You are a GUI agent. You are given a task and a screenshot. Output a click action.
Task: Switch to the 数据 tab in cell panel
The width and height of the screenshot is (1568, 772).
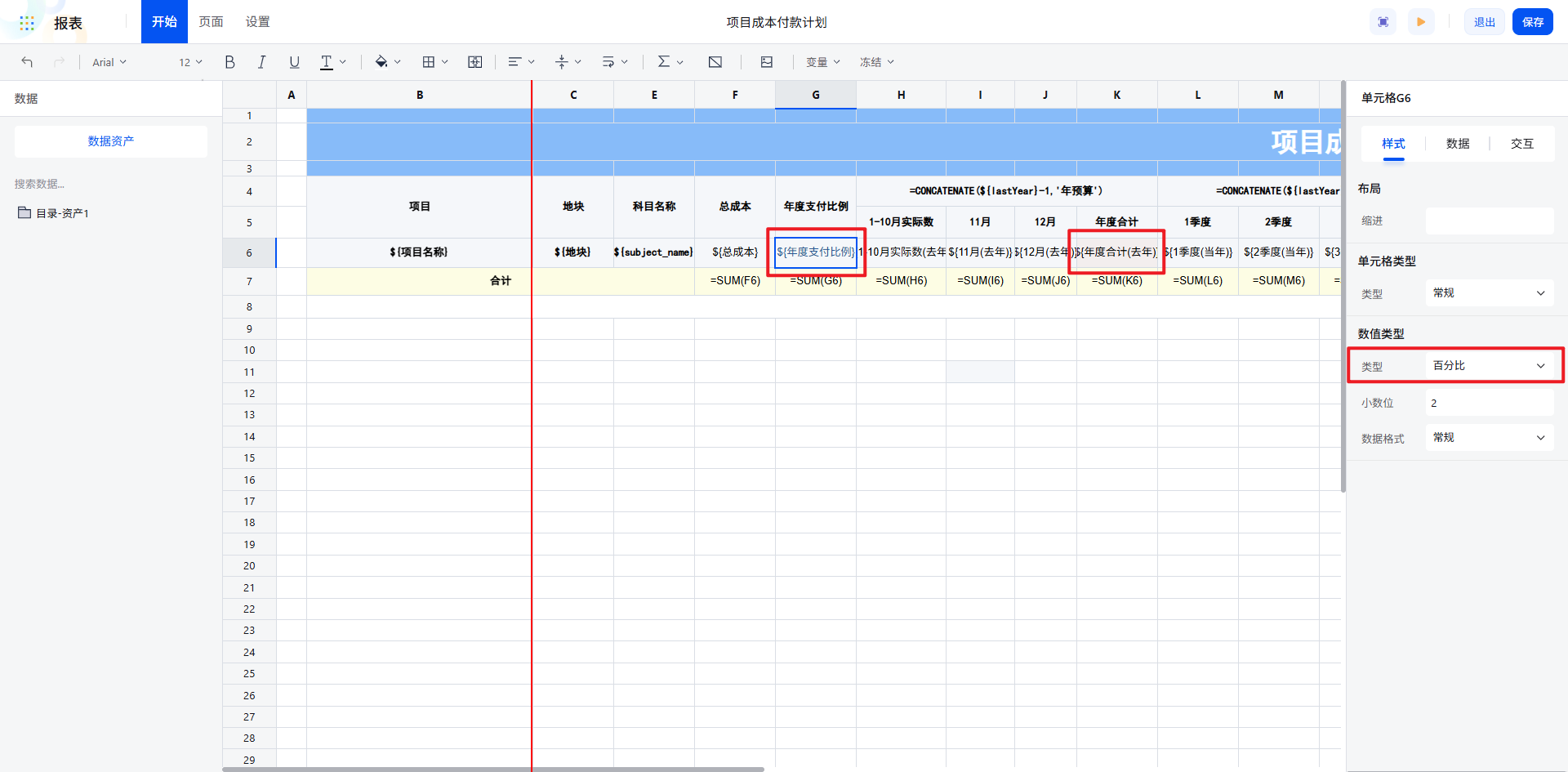(1458, 144)
